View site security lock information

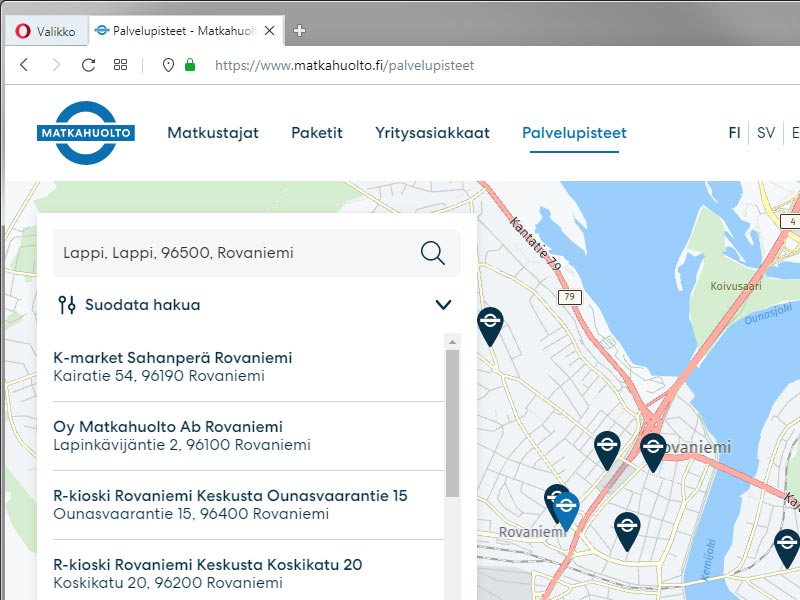coord(190,64)
